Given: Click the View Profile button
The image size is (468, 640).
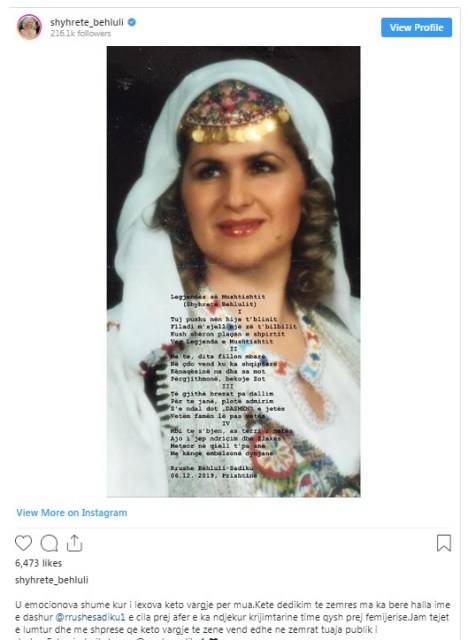Looking at the screenshot, I should click(x=416, y=27).
